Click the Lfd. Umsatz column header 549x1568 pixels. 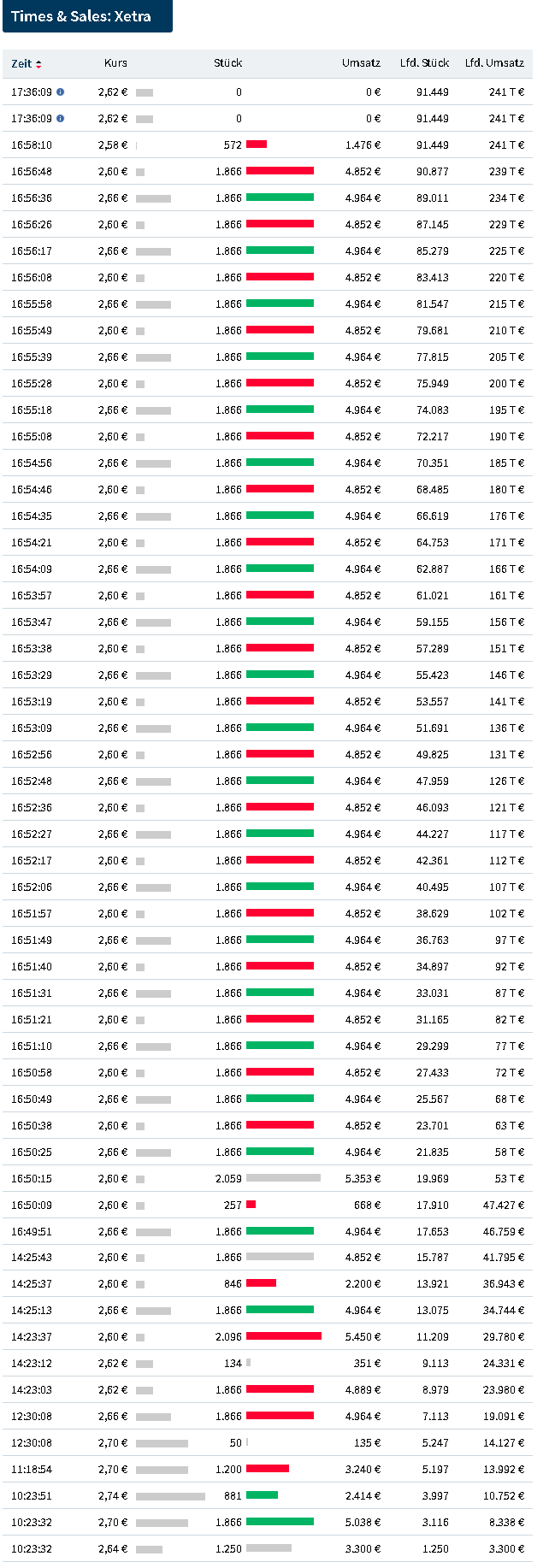click(494, 62)
